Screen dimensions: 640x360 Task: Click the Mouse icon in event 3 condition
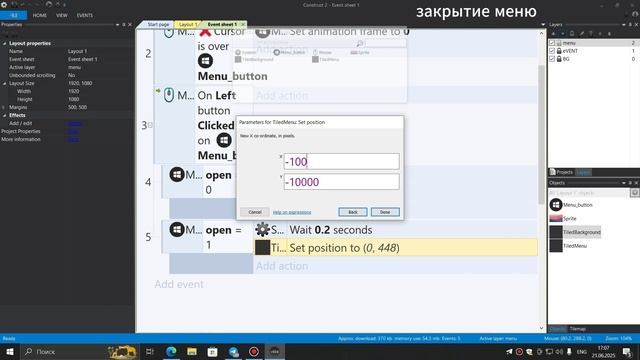click(x=169, y=95)
